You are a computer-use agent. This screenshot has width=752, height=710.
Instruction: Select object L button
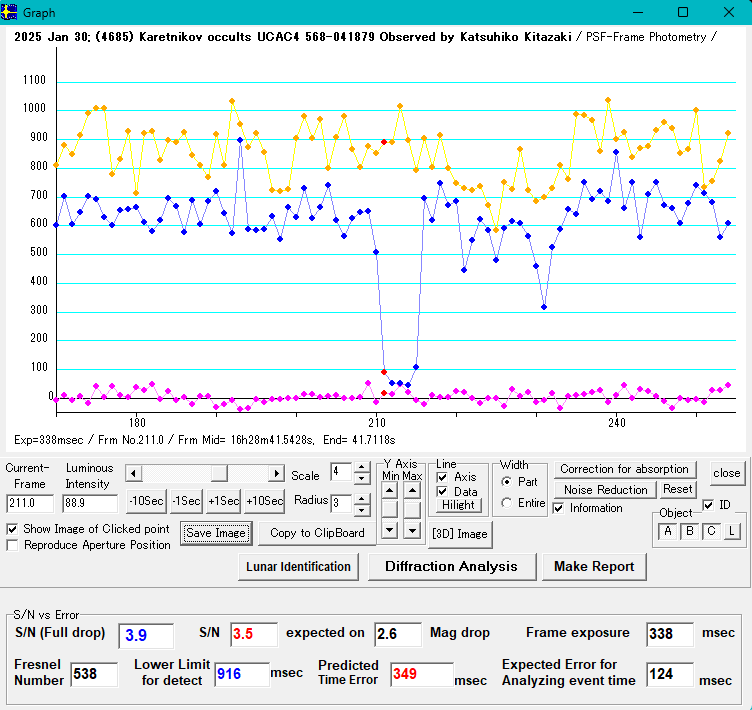coord(732,531)
